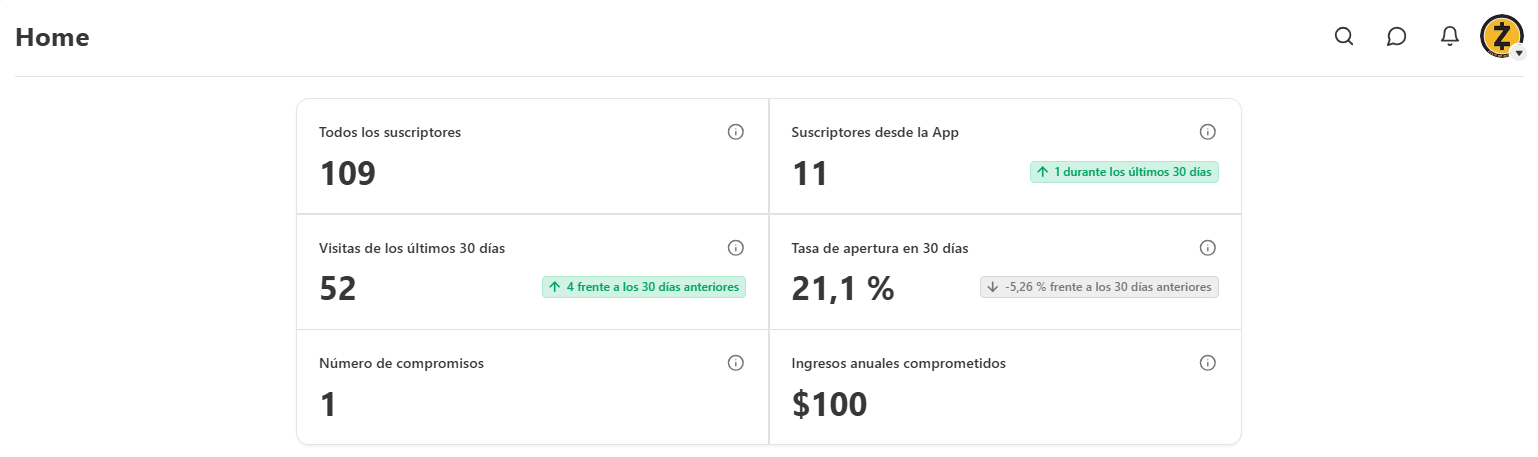Screen dimensions: 1538x457
Task: Click info icon for Visitas de los últimos 30 días
Action: pyautogui.click(x=736, y=248)
